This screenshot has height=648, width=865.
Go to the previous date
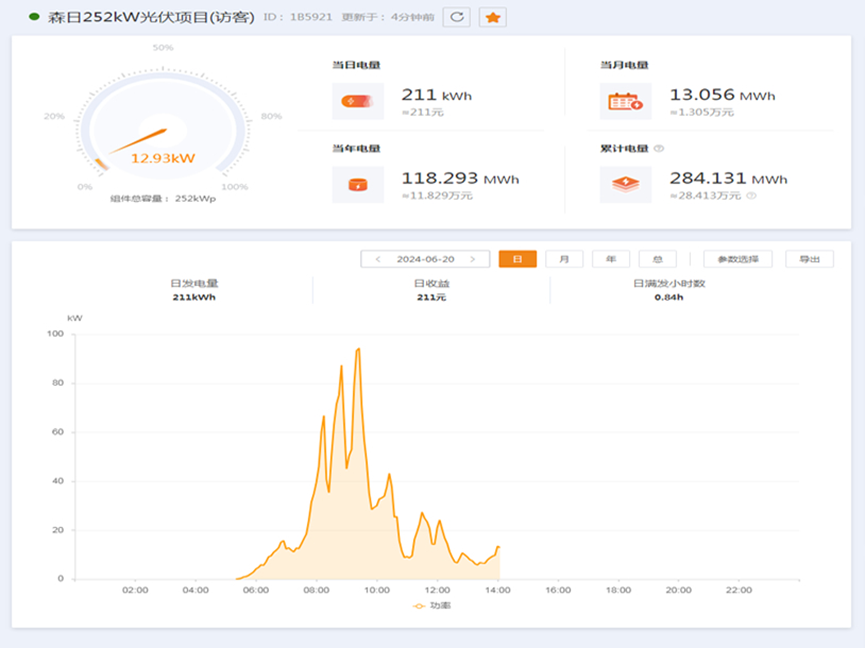pos(378,259)
